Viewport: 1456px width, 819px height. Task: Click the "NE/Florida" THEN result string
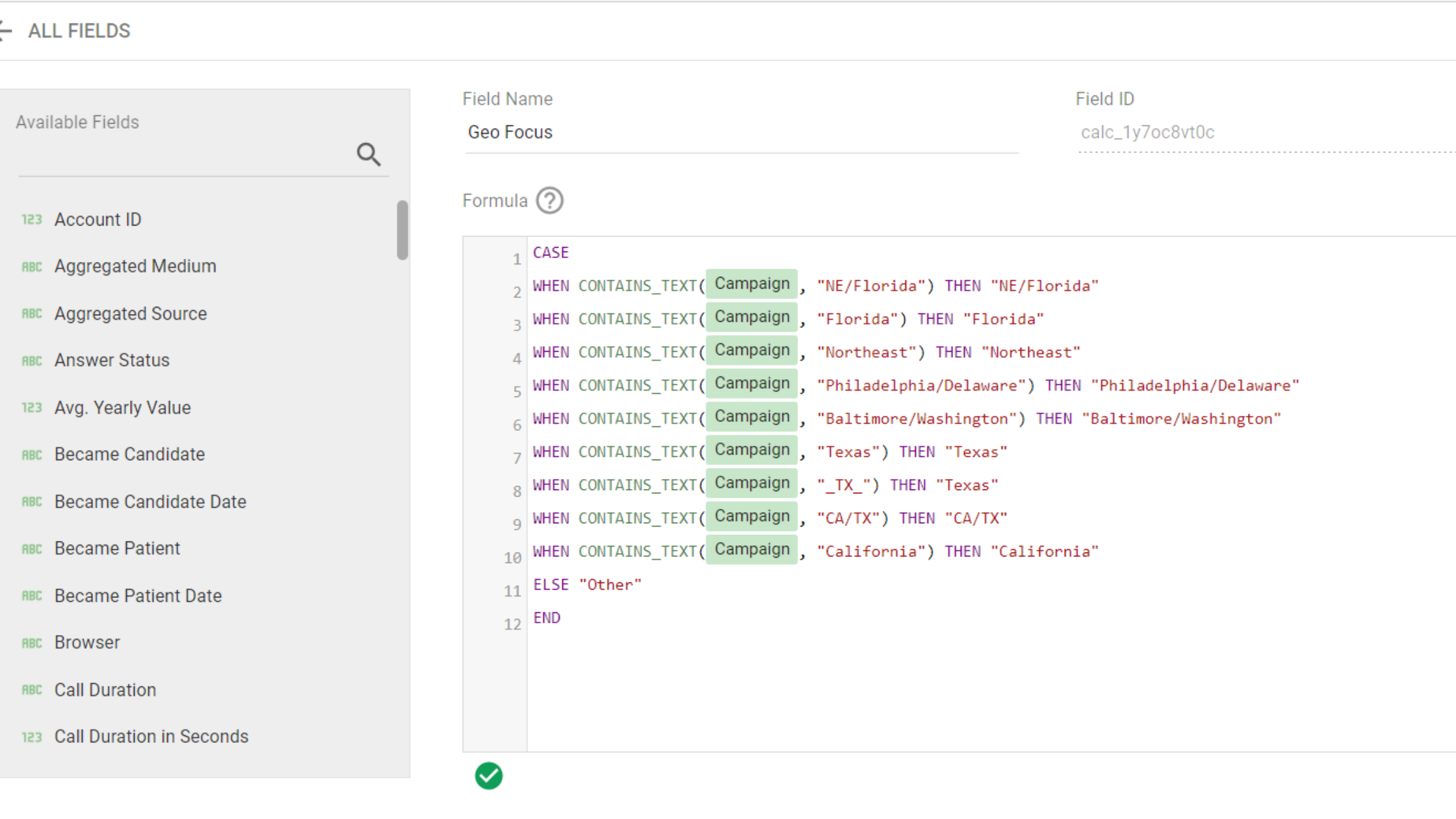(1045, 286)
